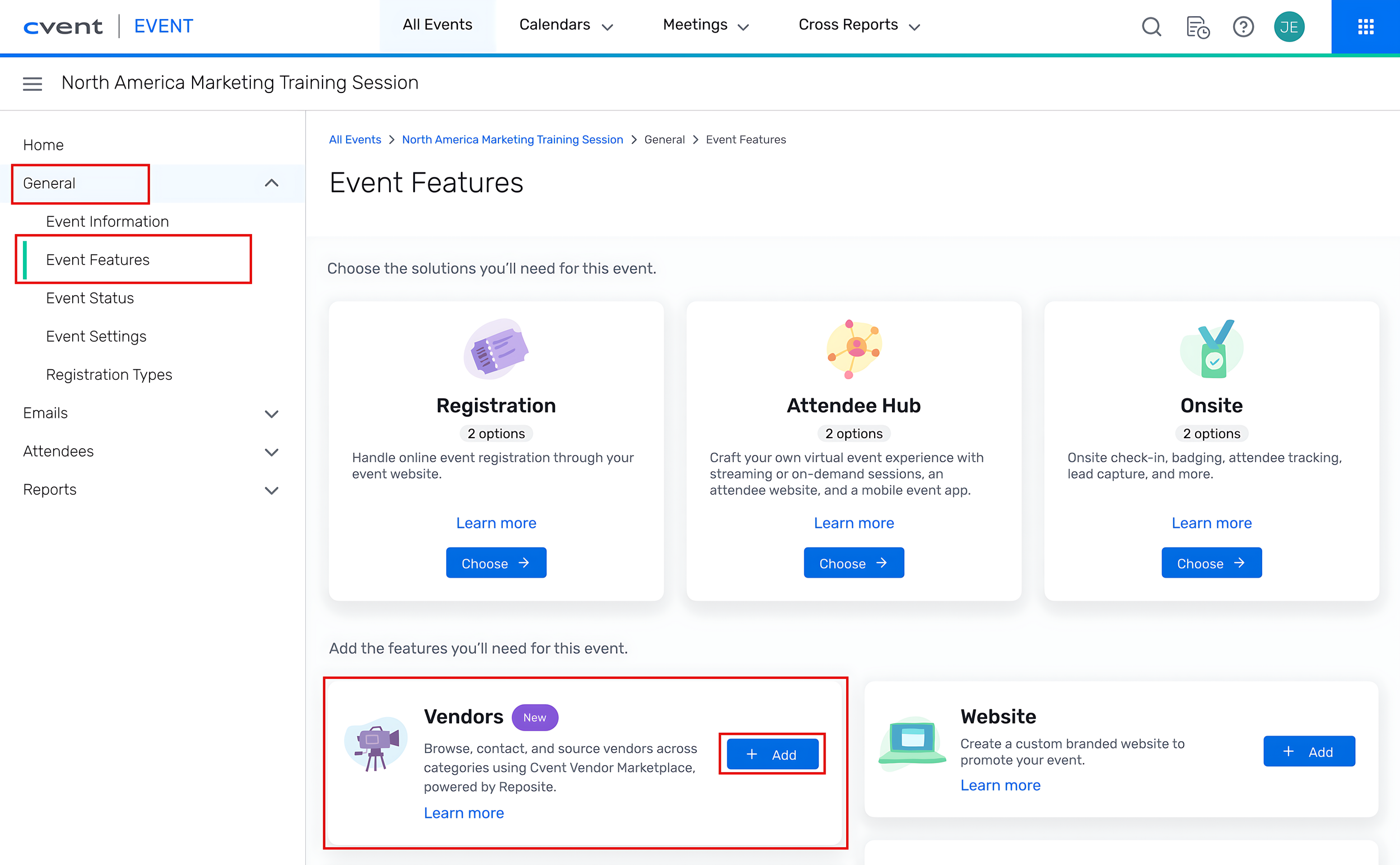Expand the Reports sidebar section

point(272,490)
